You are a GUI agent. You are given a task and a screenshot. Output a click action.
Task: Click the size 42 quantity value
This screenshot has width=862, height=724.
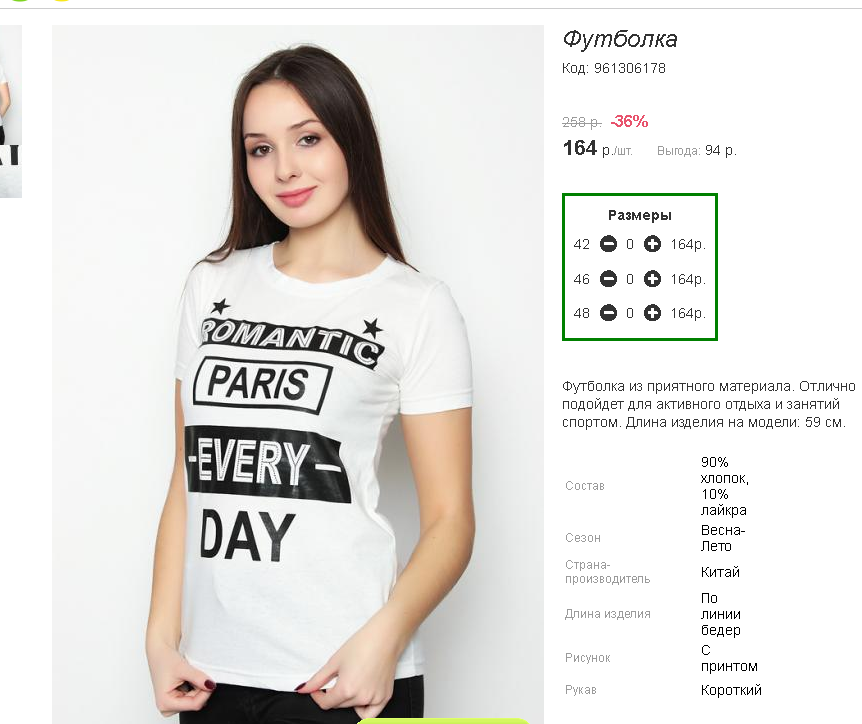pyautogui.click(x=630, y=244)
